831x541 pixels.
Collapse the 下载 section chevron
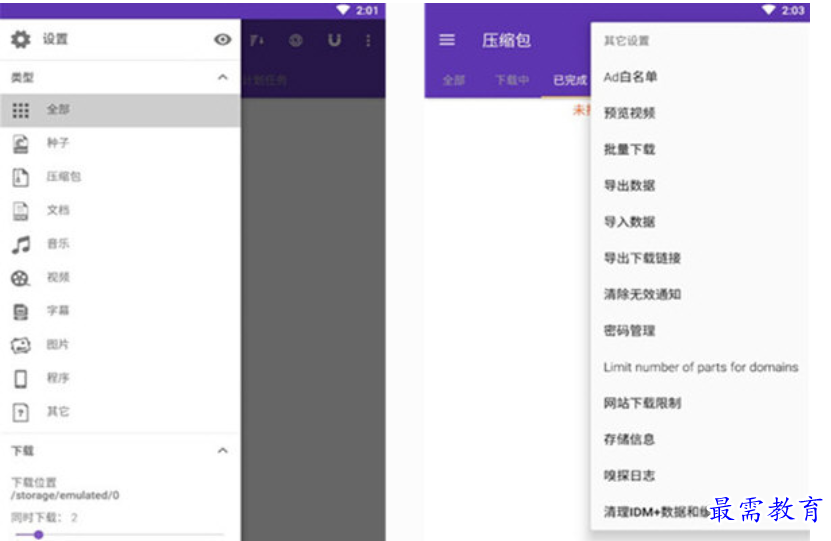pos(223,451)
